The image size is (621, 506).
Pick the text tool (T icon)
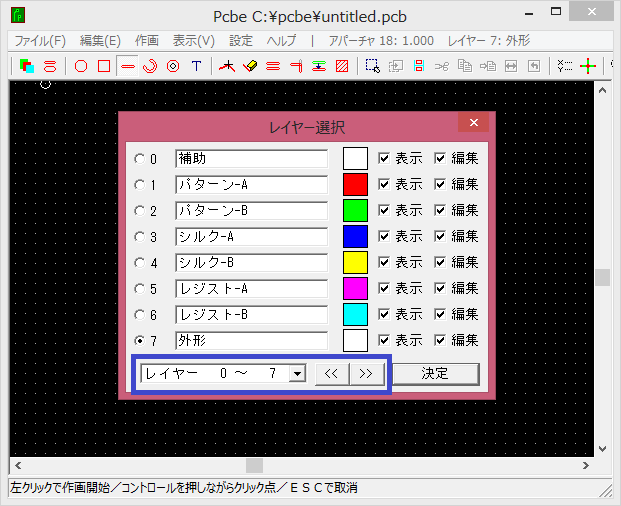pos(196,67)
